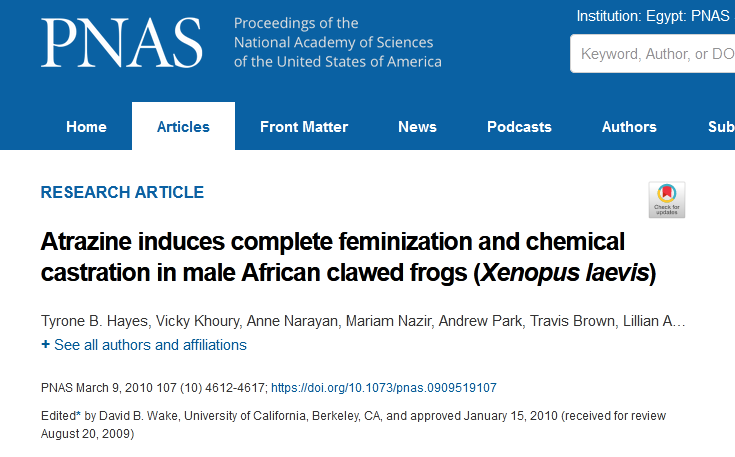
Task: Expand See all authors and affiliations
Action: point(144,345)
